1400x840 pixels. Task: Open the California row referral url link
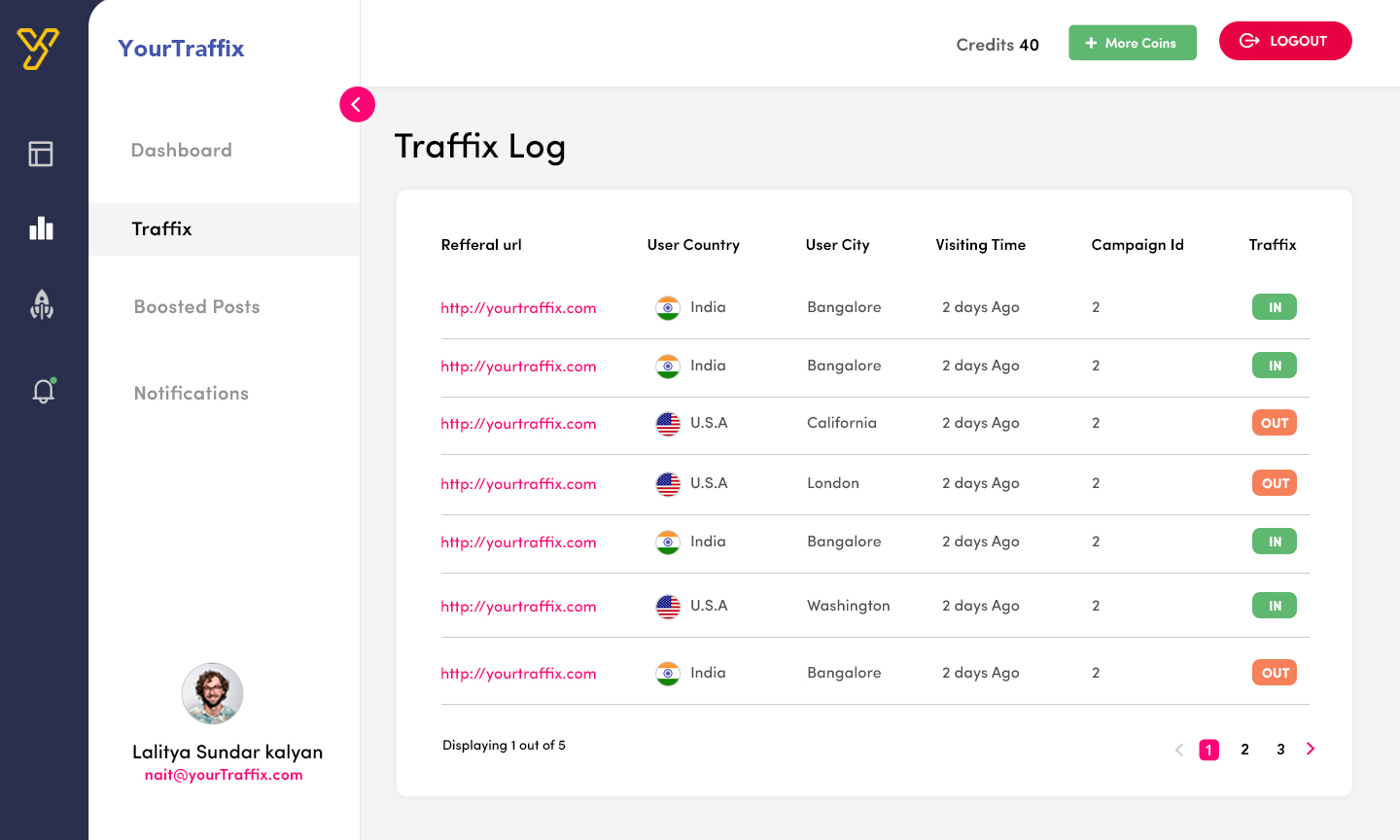518,424
